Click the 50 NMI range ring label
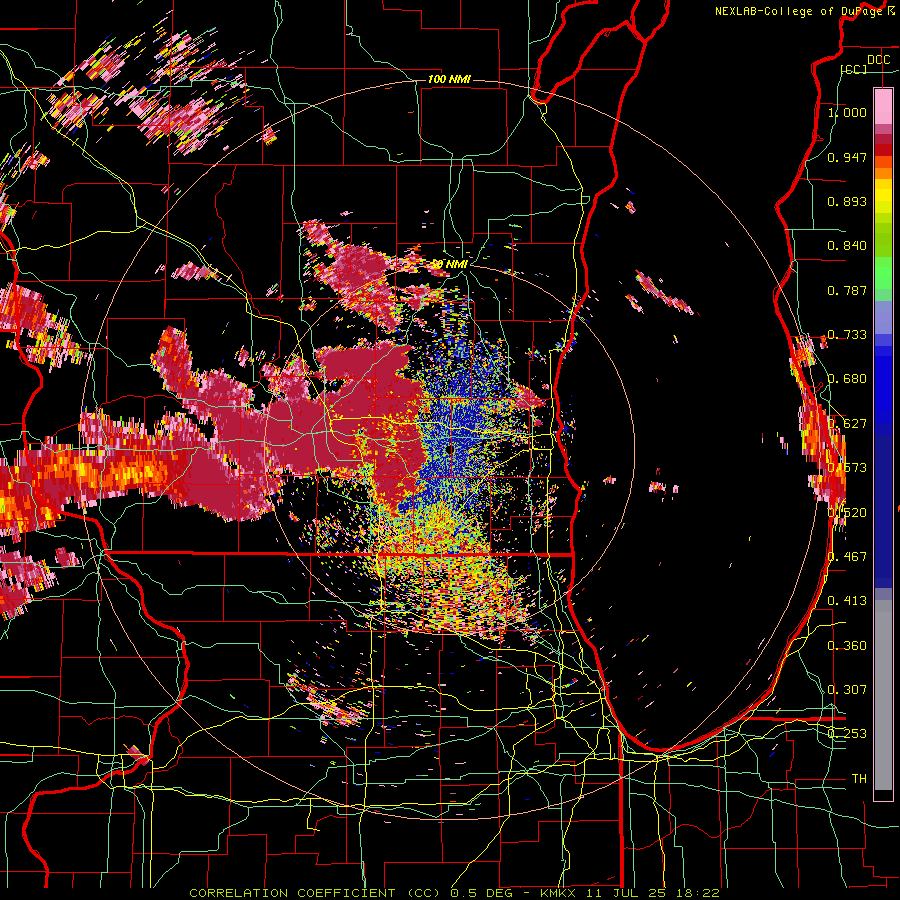The image size is (900, 900). pos(449,265)
